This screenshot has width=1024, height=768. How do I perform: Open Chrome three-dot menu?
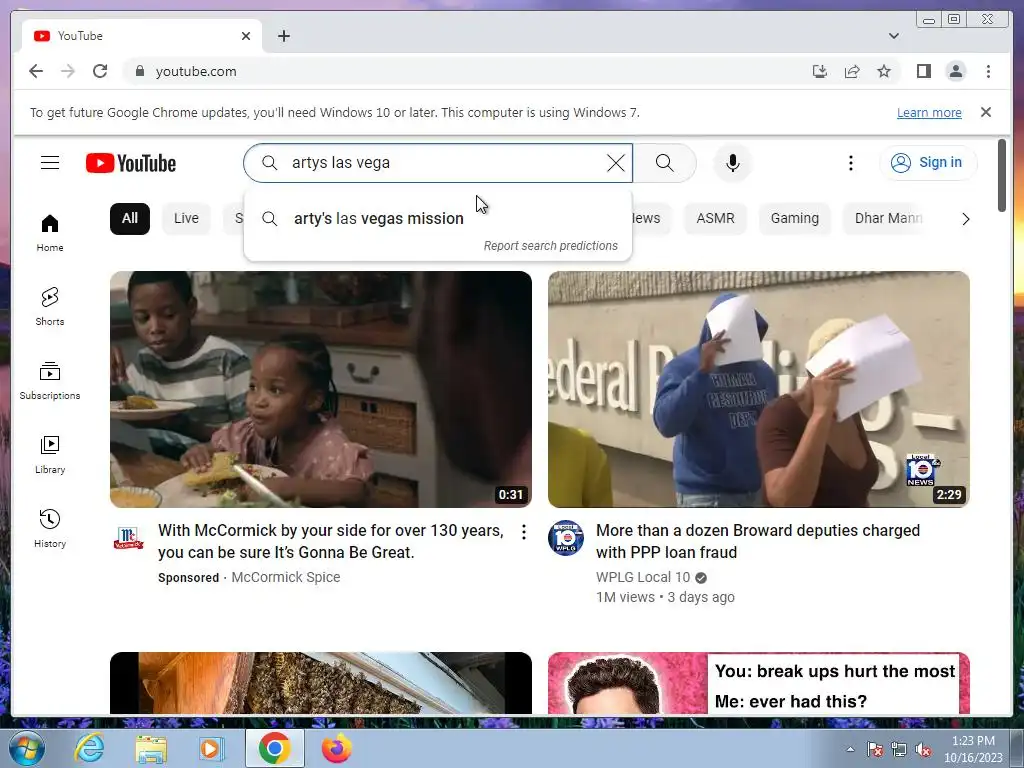click(x=988, y=71)
